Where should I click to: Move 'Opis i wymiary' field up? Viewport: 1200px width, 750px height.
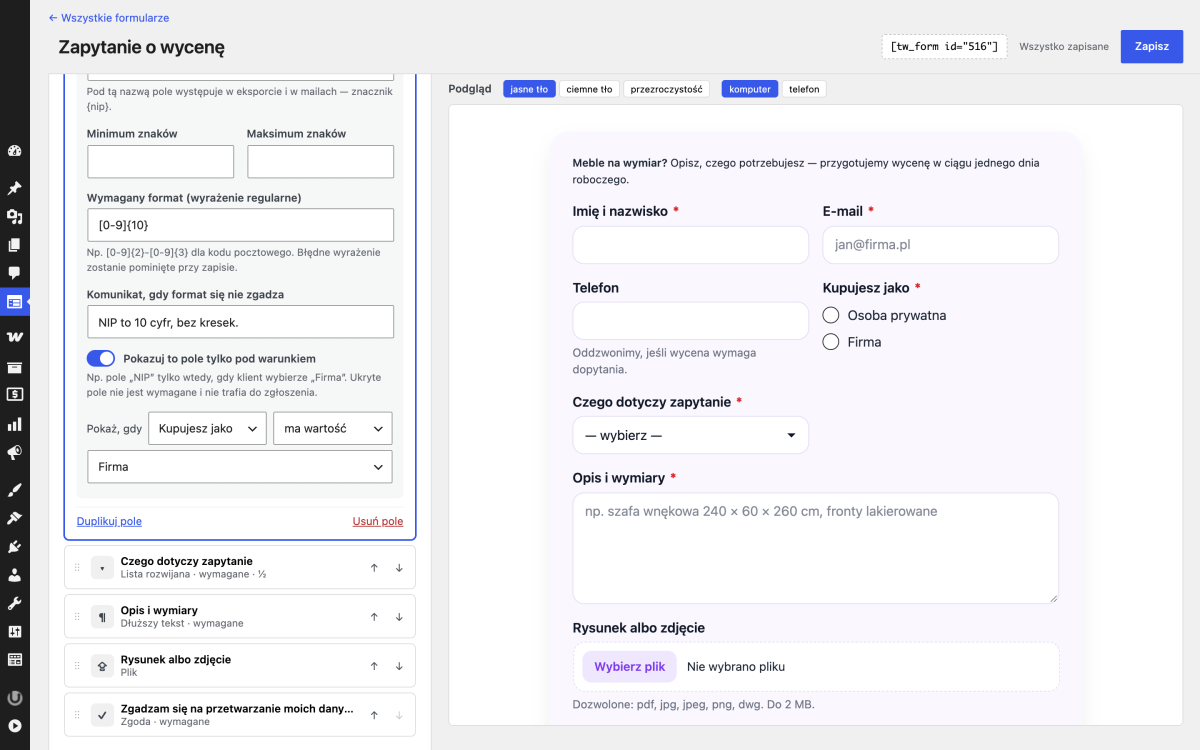(x=374, y=617)
